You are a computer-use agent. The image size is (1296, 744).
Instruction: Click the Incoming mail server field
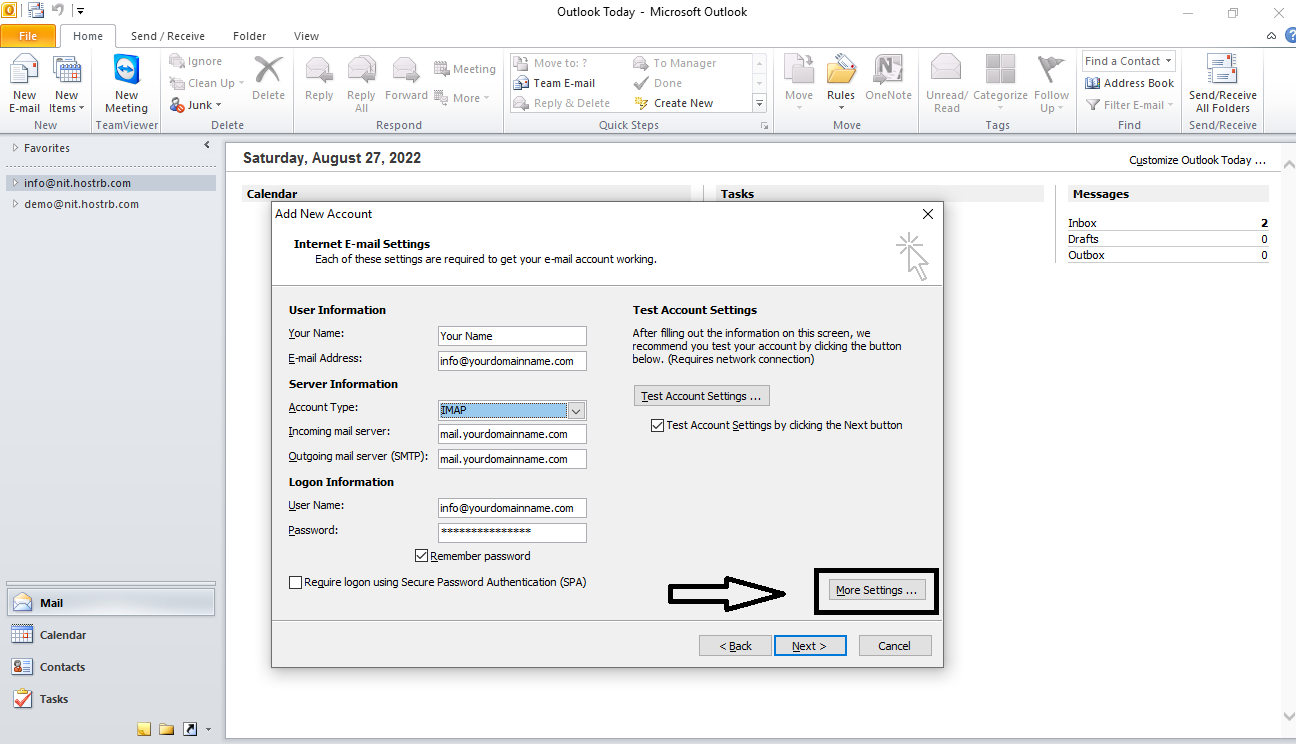click(512, 435)
